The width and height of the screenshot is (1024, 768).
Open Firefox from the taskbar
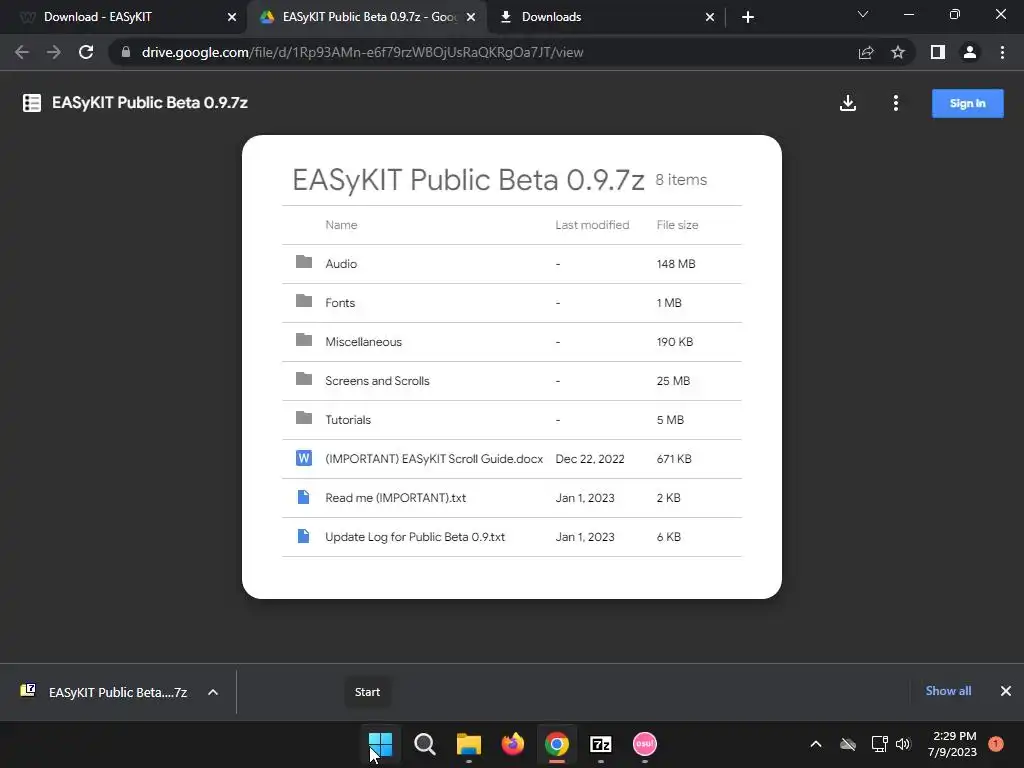click(513, 744)
